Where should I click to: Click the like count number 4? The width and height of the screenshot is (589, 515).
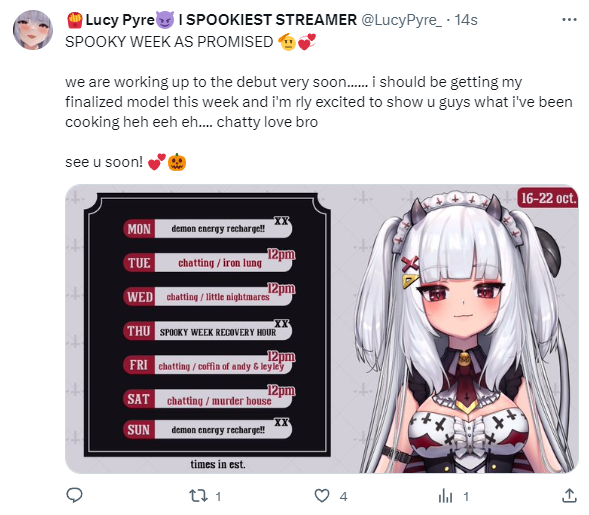click(343, 497)
